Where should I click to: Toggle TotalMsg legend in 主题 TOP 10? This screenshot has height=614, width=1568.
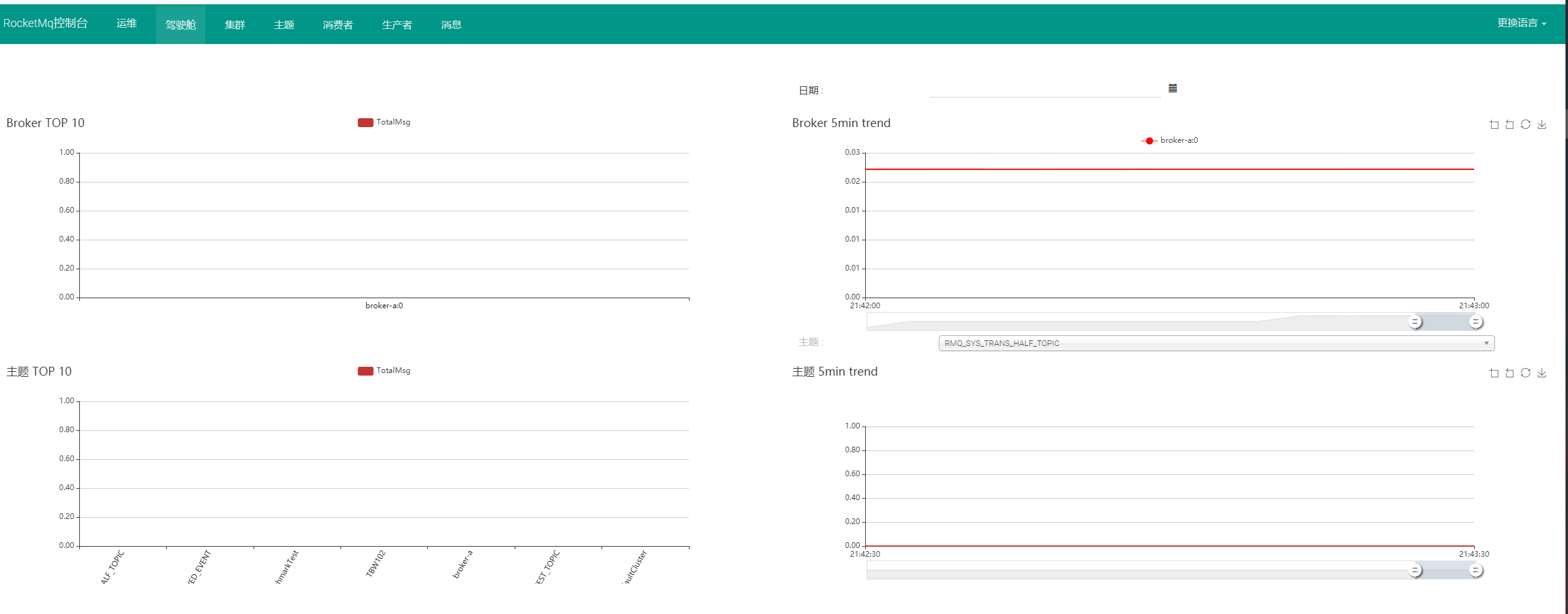[x=384, y=371]
